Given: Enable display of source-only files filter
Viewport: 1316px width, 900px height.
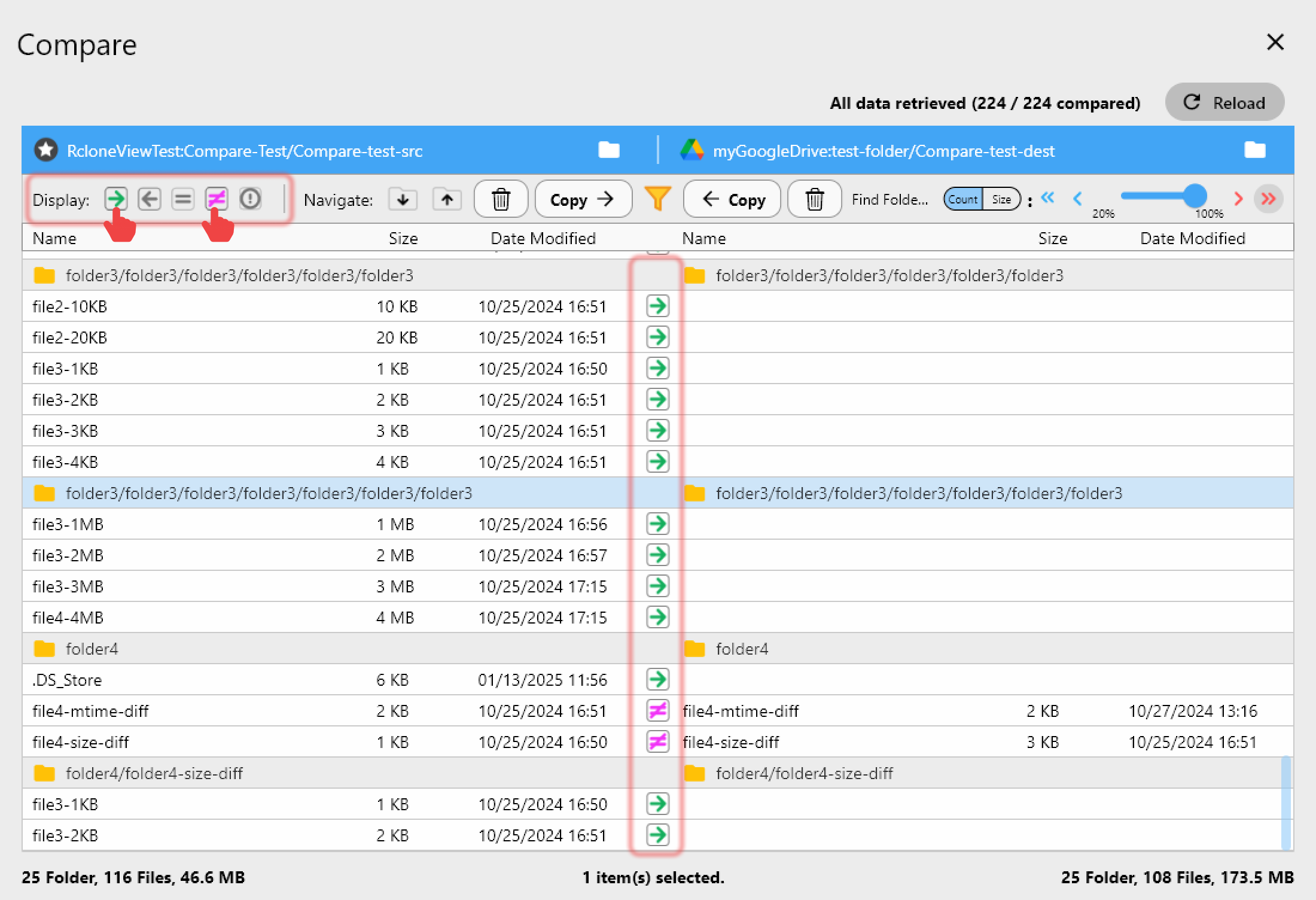Looking at the screenshot, I should click(116, 199).
